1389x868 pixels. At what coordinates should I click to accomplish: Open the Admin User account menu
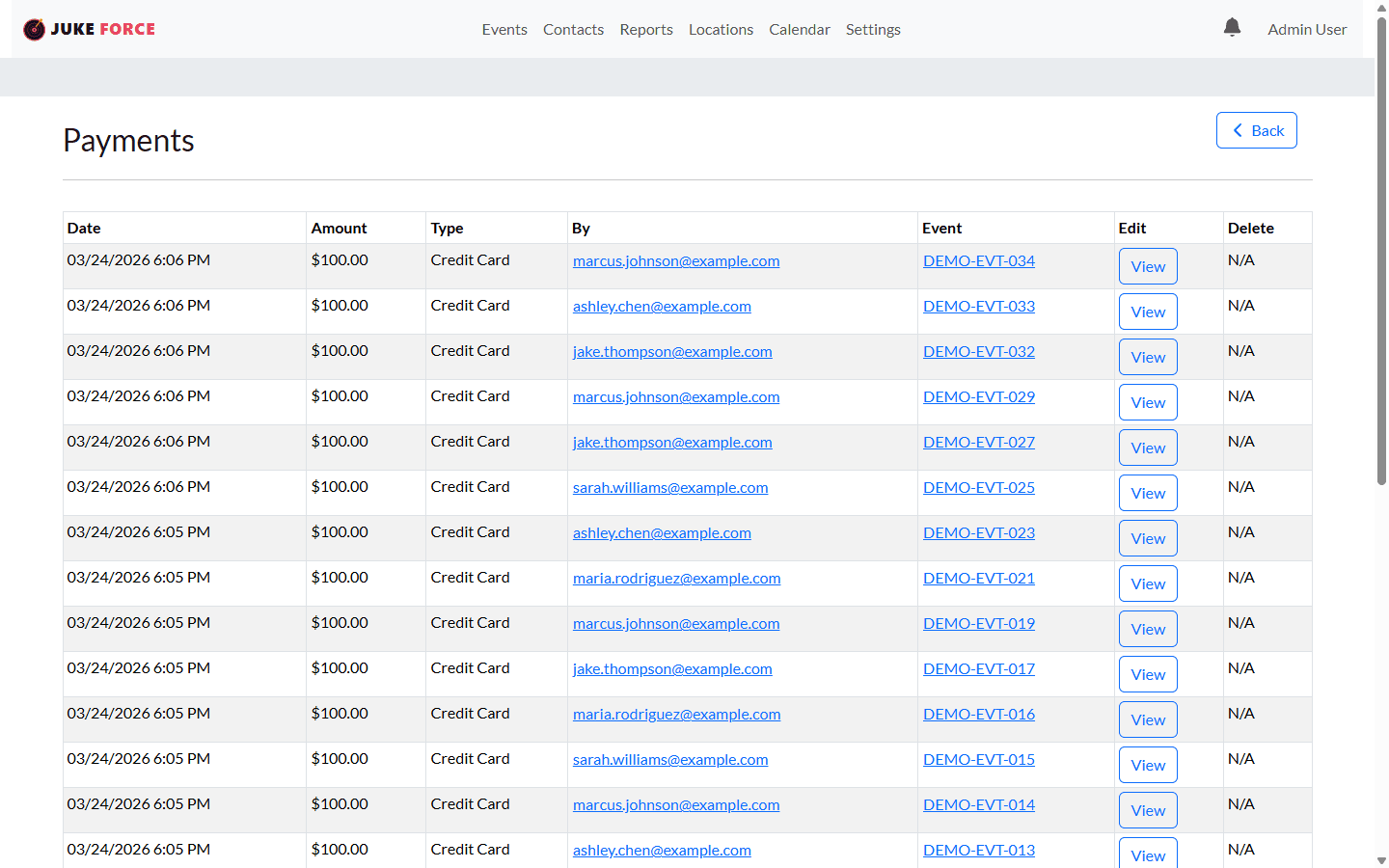tap(1307, 30)
